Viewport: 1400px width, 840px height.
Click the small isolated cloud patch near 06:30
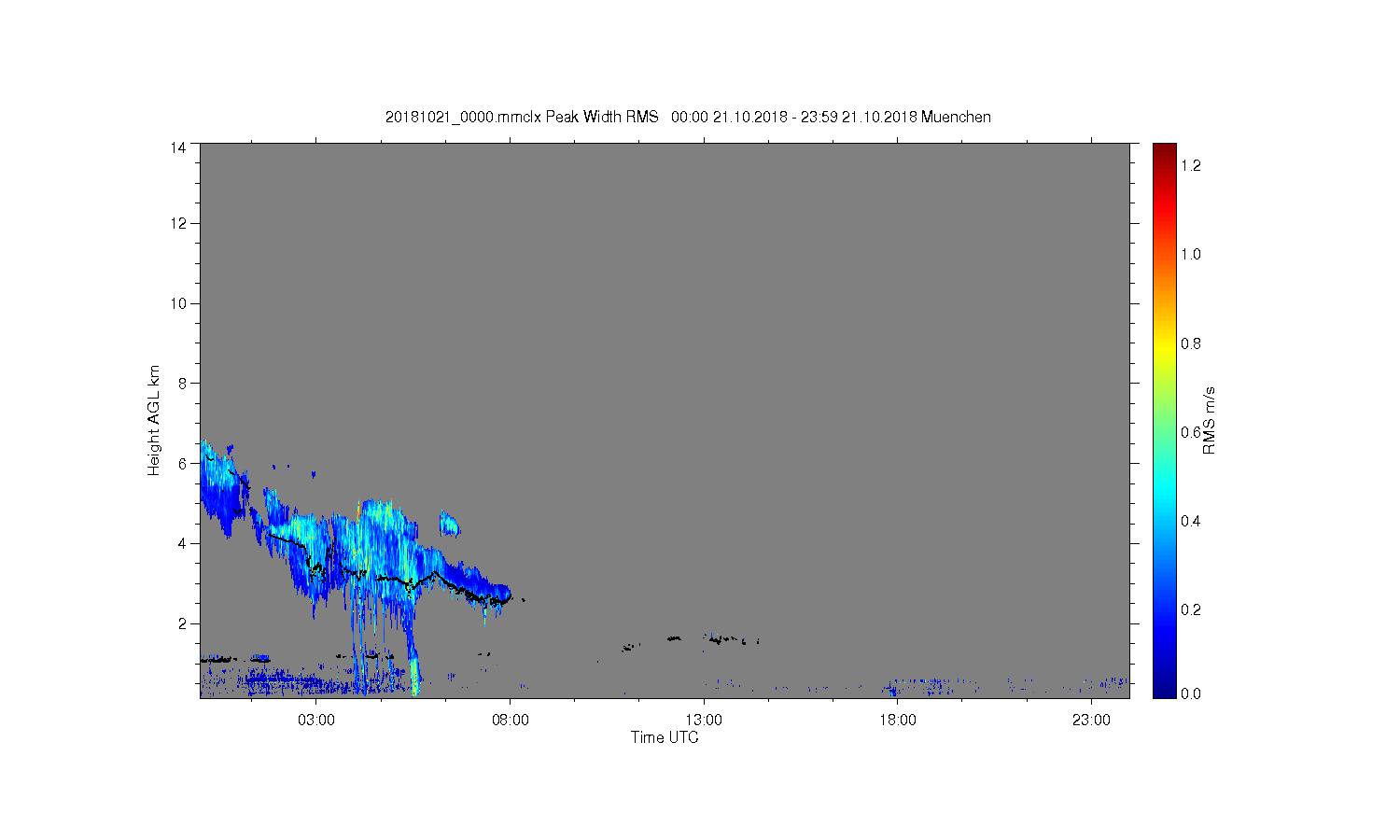[x=450, y=524]
